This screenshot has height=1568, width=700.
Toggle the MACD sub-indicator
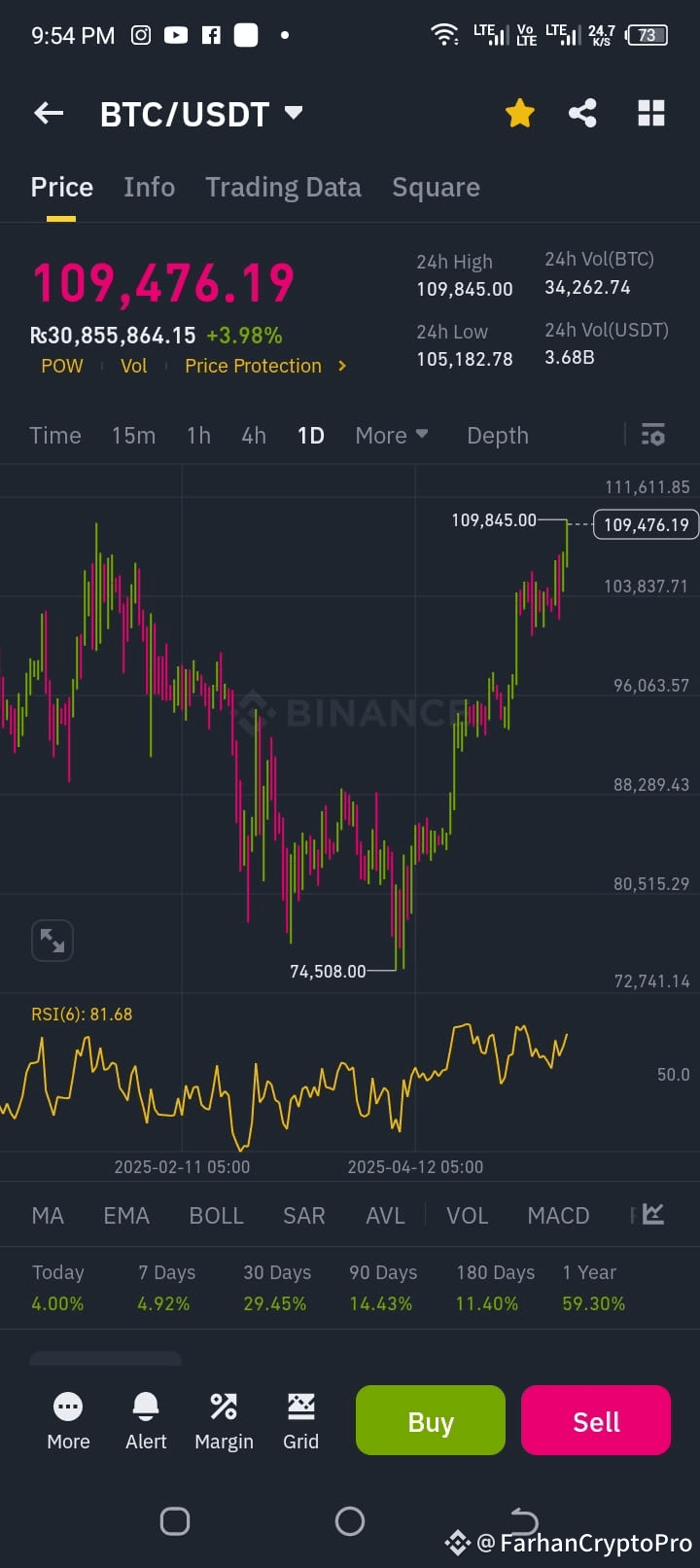pos(558,1215)
